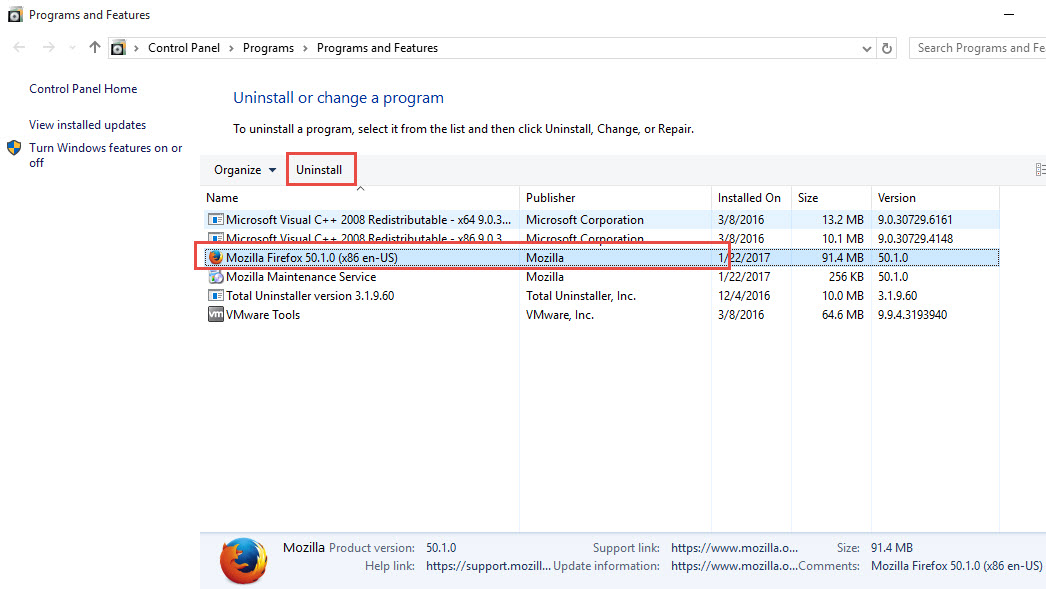Select Programs and Features breadcrumb
This screenshot has height=589, width=1046.
click(377, 48)
